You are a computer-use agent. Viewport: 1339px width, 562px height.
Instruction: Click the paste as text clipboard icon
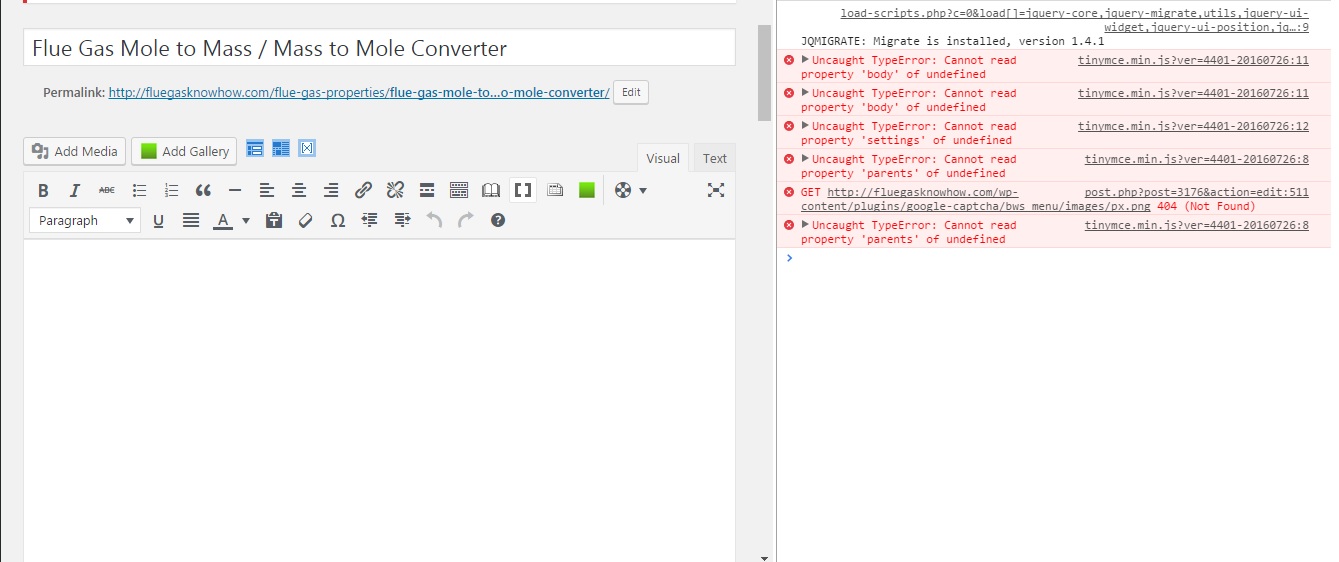pos(274,220)
